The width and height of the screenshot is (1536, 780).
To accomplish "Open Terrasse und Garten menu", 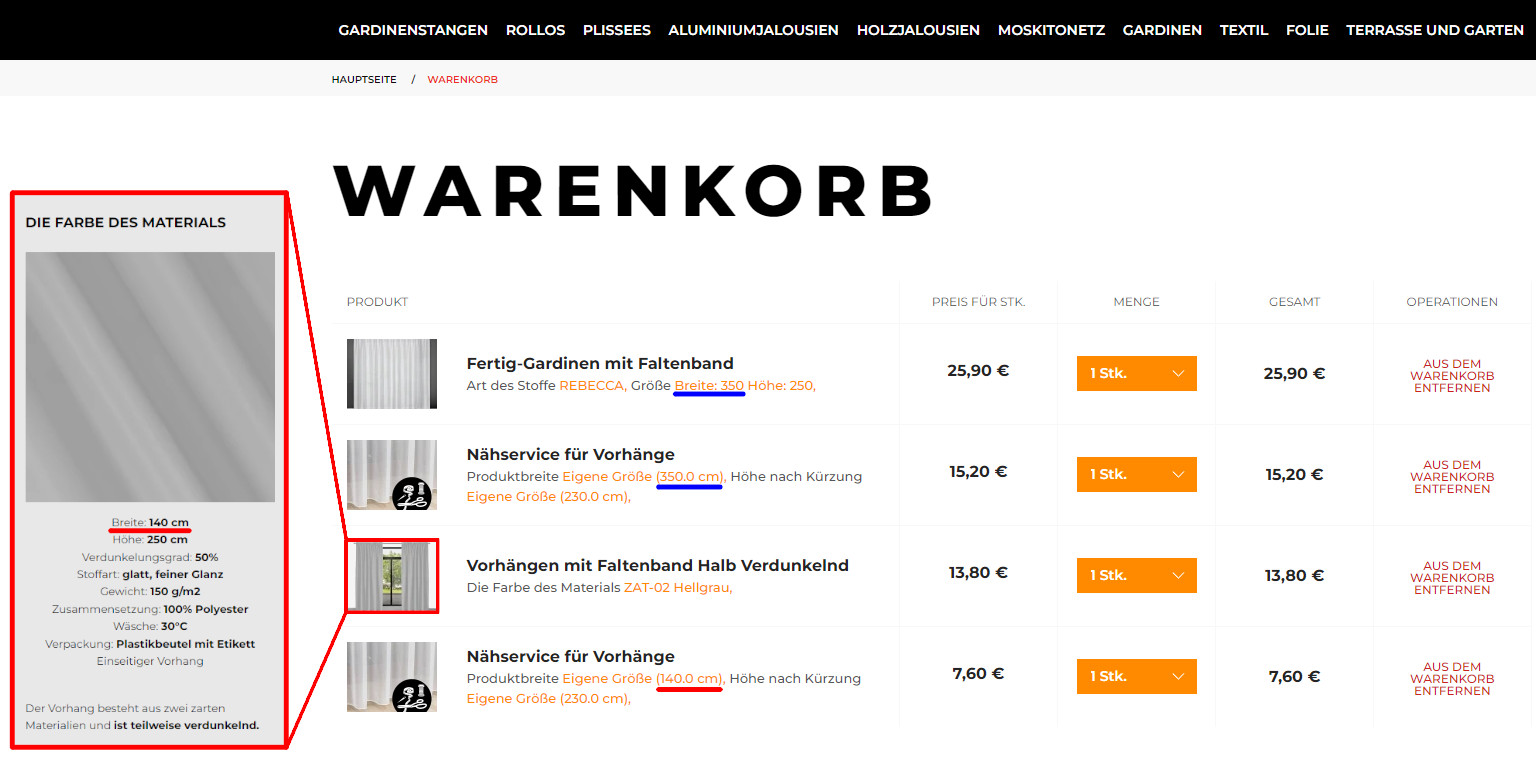I will pyautogui.click(x=1435, y=30).
